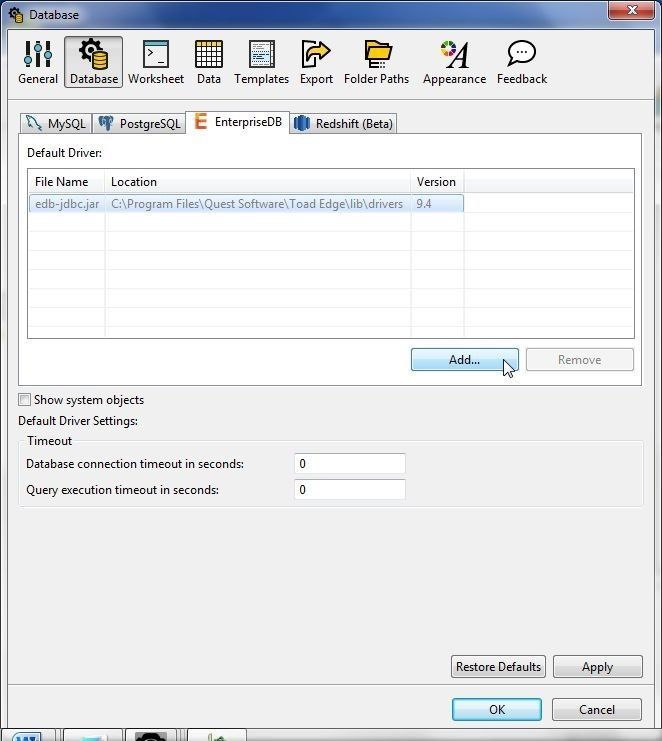Open the Worksheet settings section

[x=156, y=62]
